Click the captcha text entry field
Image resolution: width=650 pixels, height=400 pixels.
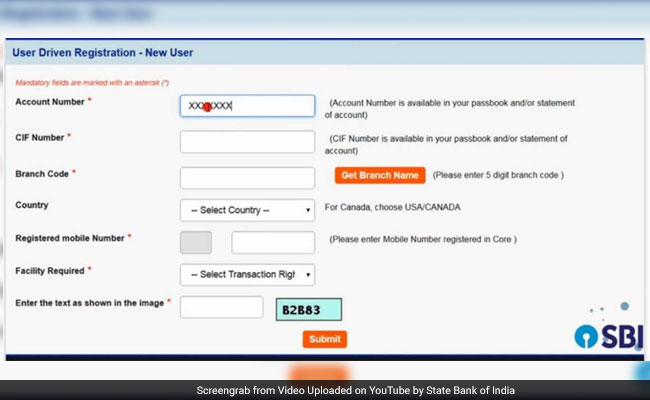(x=221, y=308)
